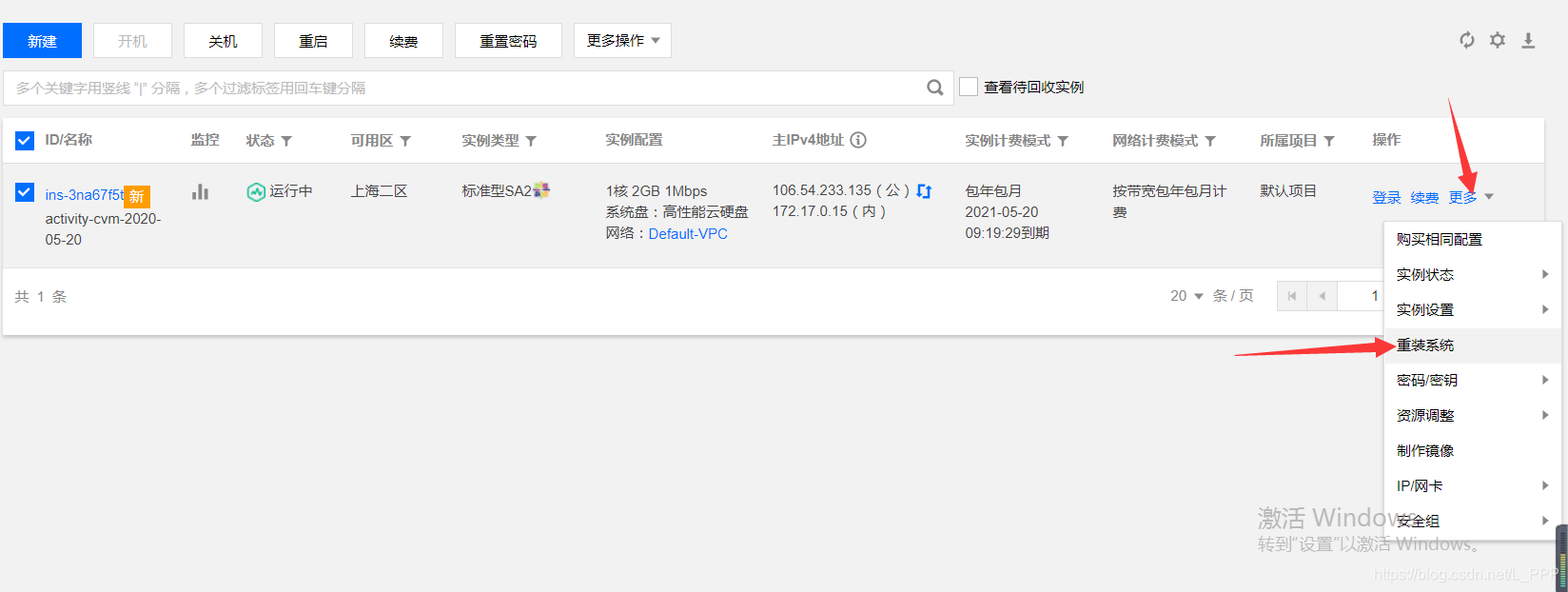
Task: Open instance link ins-3na67f5t
Action: tap(84, 195)
